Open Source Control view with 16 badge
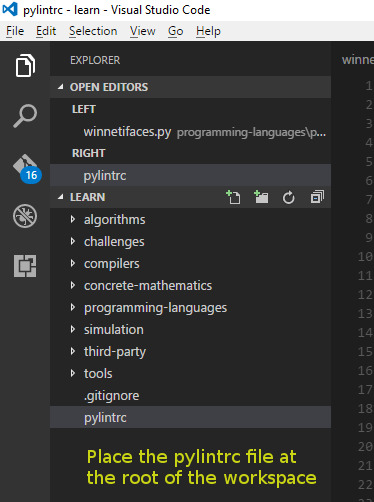Image resolution: width=374 pixels, height=502 pixels. point(27,168)
